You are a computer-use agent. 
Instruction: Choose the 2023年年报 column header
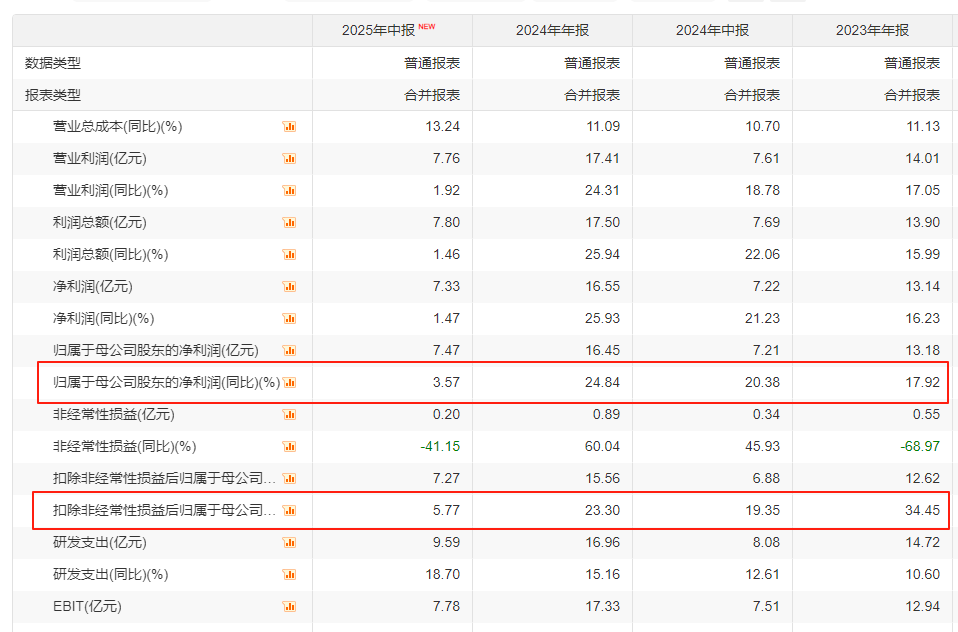tap(872, 31)
